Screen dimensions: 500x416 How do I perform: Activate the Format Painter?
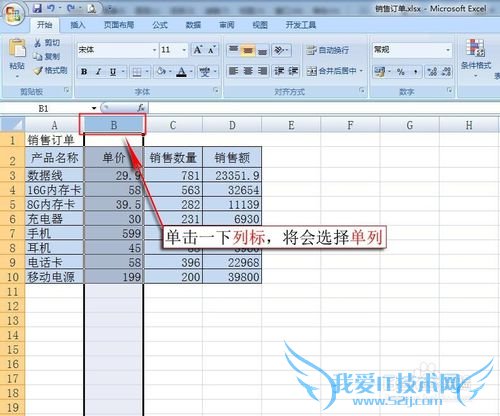51,70
